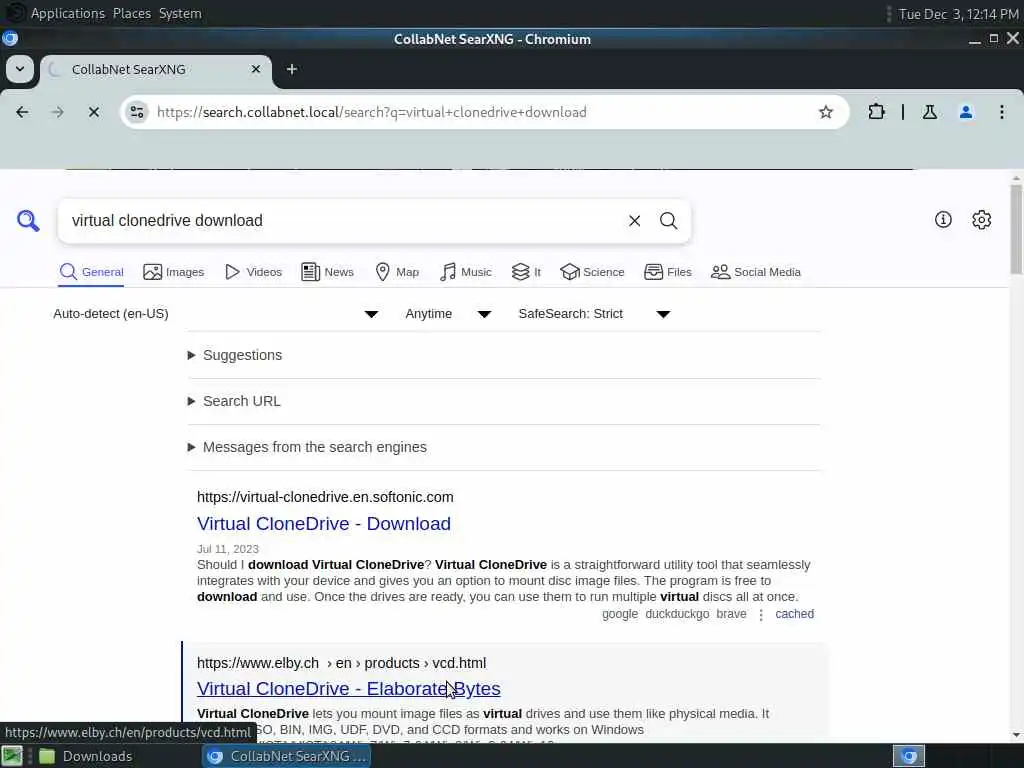The image size is (1024, 768).
Task: Open the Places menu
Action: tap(131, 14)
